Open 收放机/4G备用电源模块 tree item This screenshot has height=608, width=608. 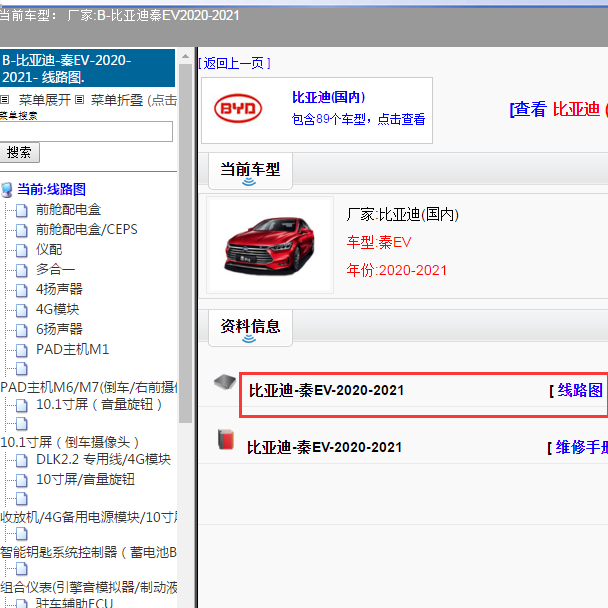[x=89, y=517]
